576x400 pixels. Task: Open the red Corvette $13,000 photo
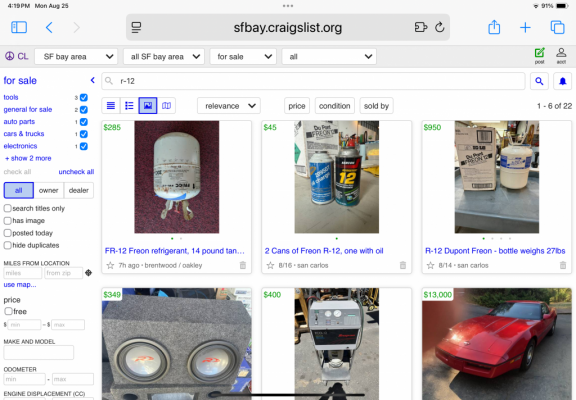497,344
